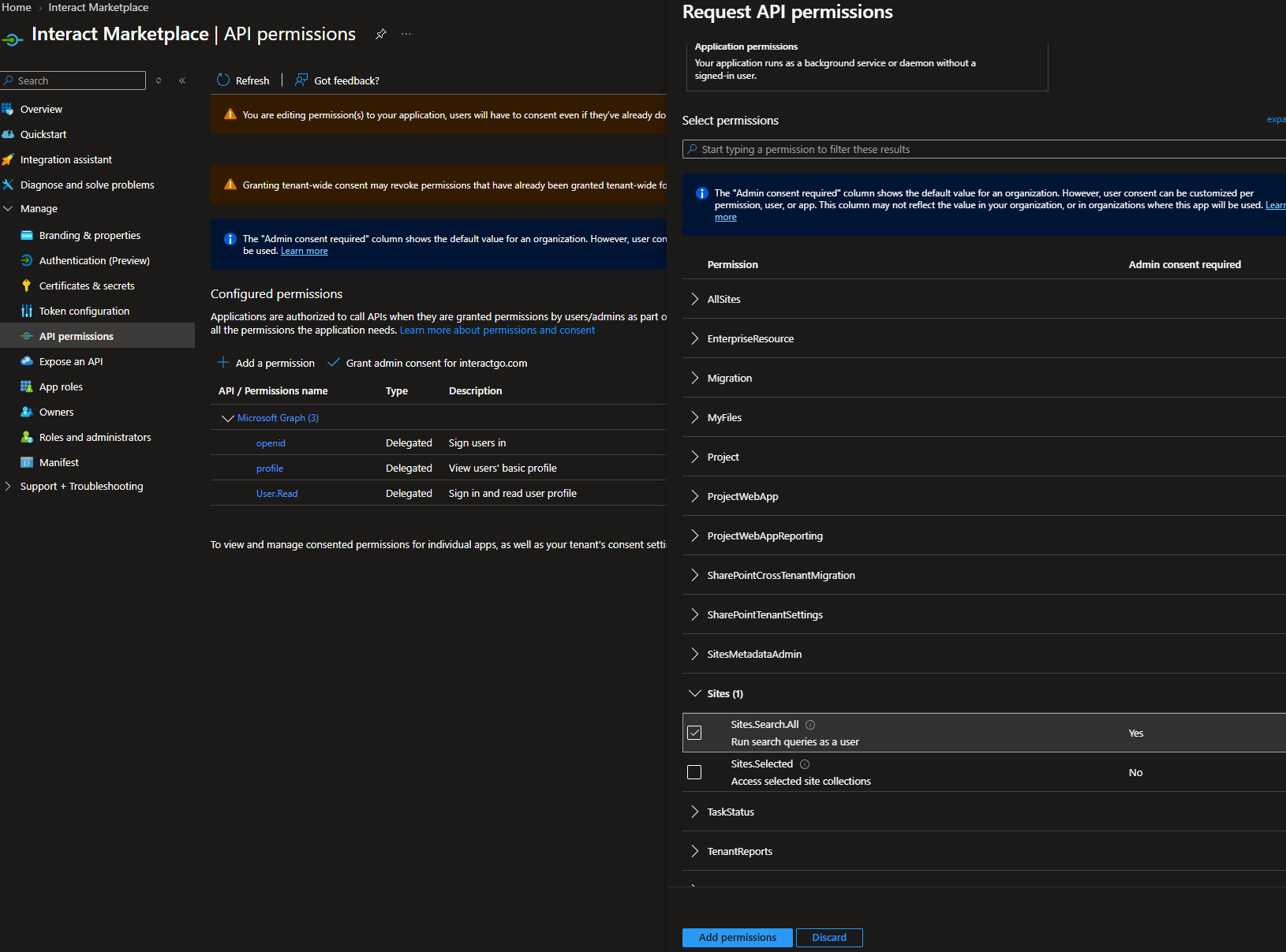Click the info icon next to Sites.Selected

tap(805, 764)
